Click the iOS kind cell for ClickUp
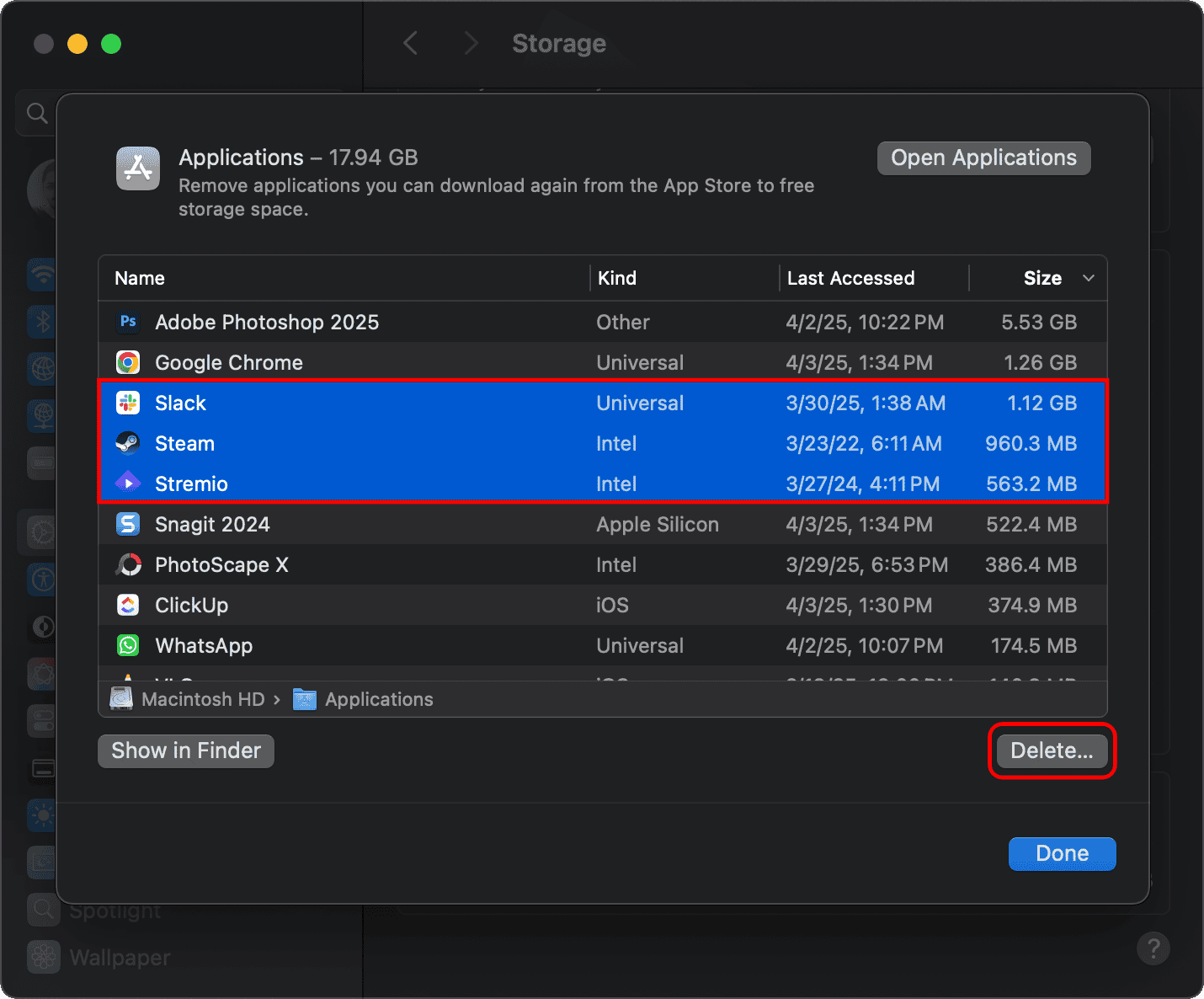 (612, 605)
